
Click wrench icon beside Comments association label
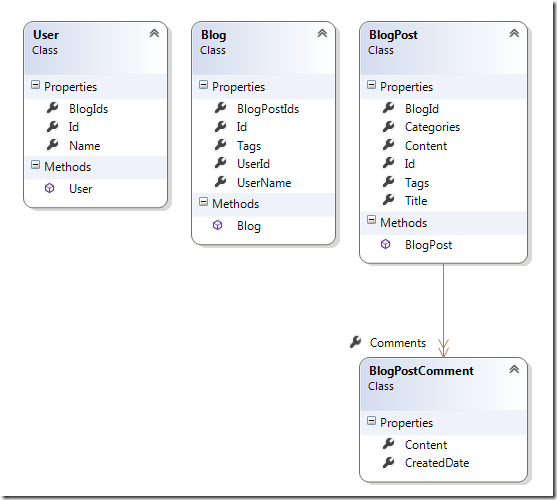355,342
